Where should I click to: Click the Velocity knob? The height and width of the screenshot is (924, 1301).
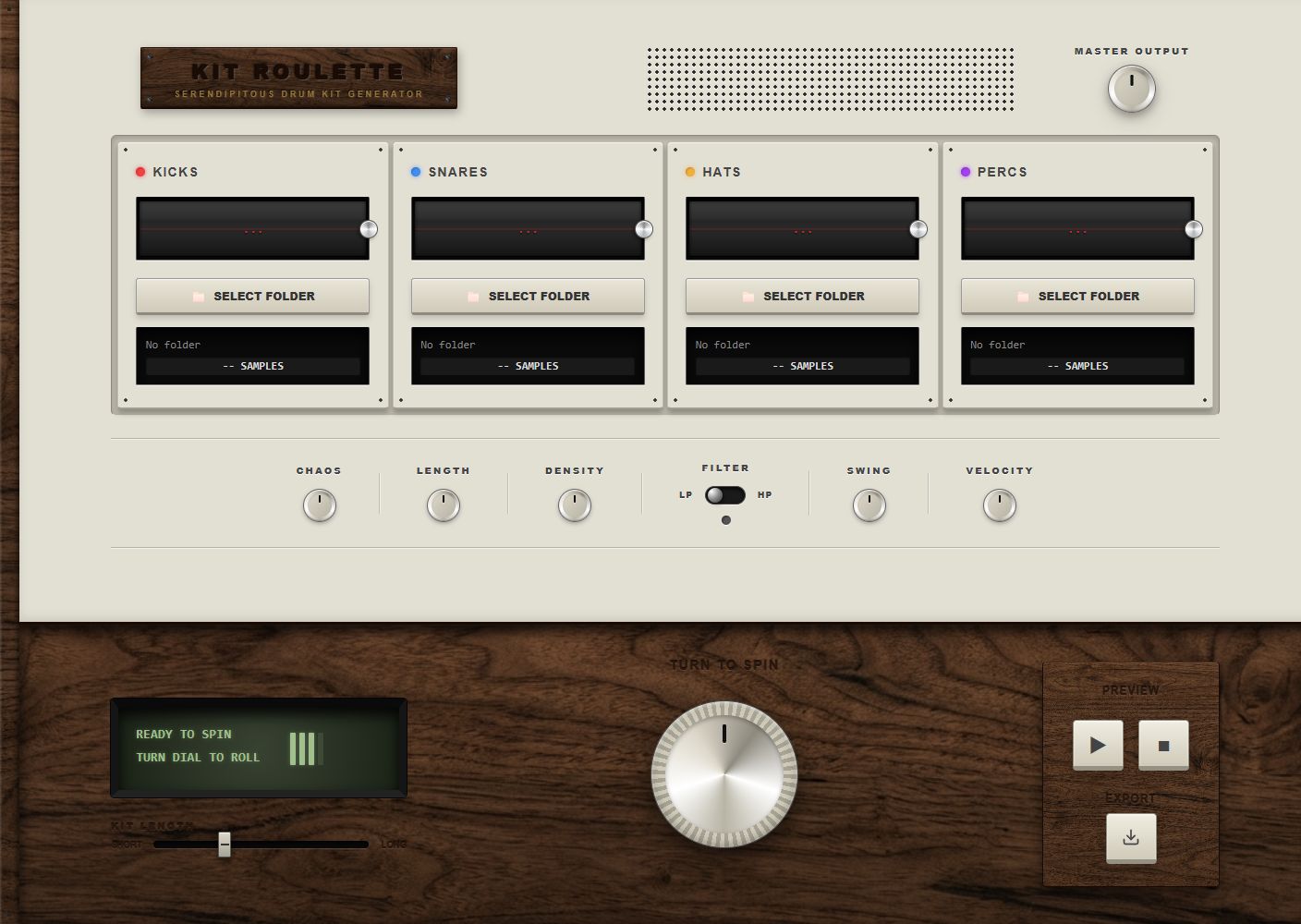(1000, 505)
